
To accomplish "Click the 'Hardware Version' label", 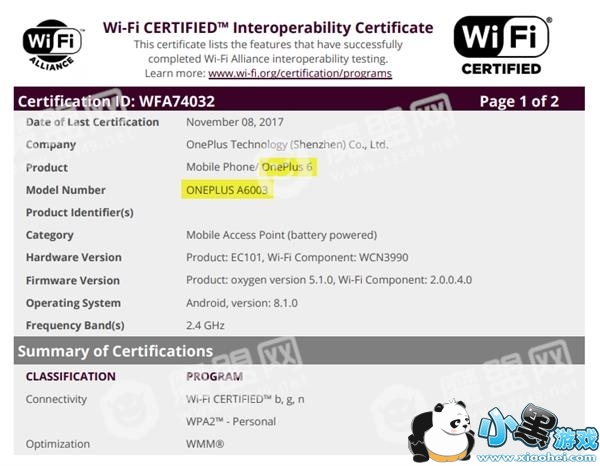I will point(73,257).
